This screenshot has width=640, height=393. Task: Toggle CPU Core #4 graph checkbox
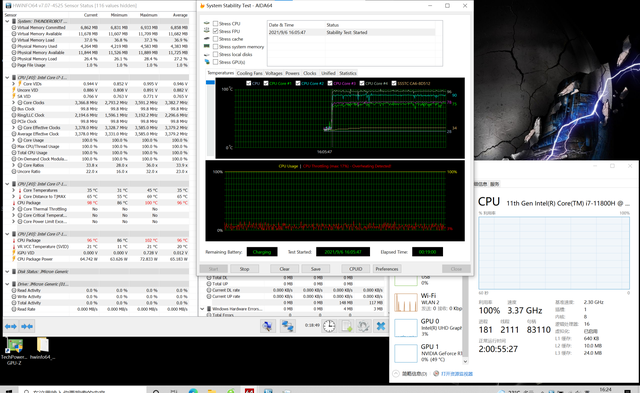click(x=362, y=83)
